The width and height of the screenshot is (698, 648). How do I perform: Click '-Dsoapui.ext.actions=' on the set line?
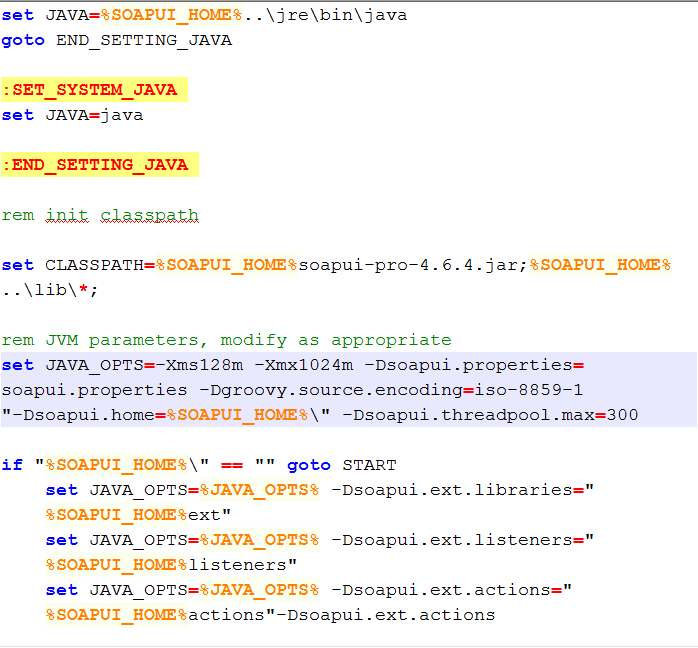446,590
